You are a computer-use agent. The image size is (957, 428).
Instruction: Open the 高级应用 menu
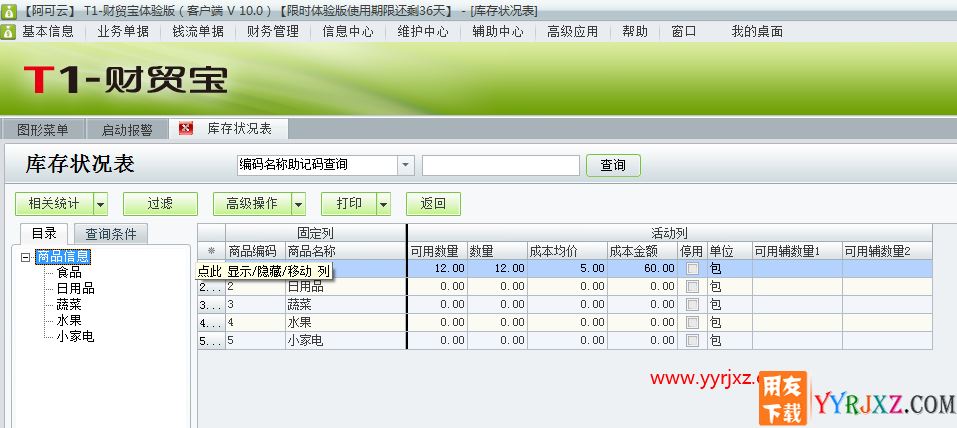coord(572,32)
